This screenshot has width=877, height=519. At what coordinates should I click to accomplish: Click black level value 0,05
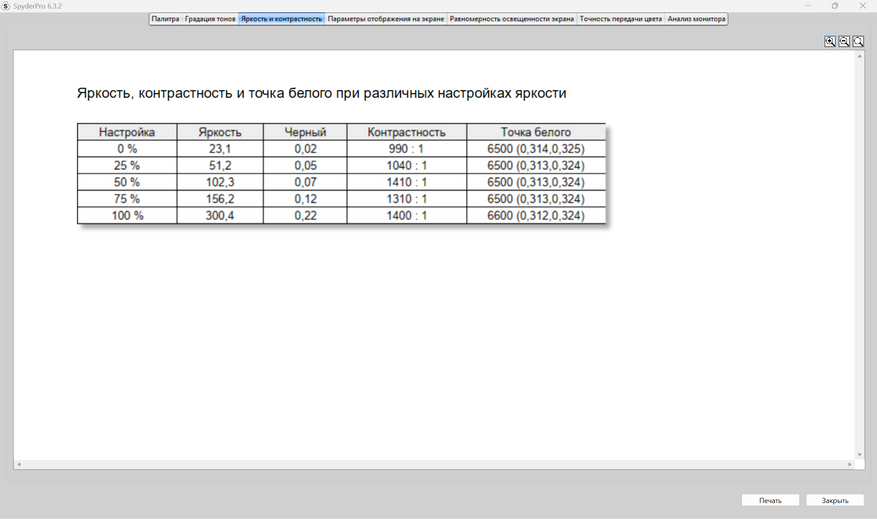pyautogui.click(x=305, y=166)
